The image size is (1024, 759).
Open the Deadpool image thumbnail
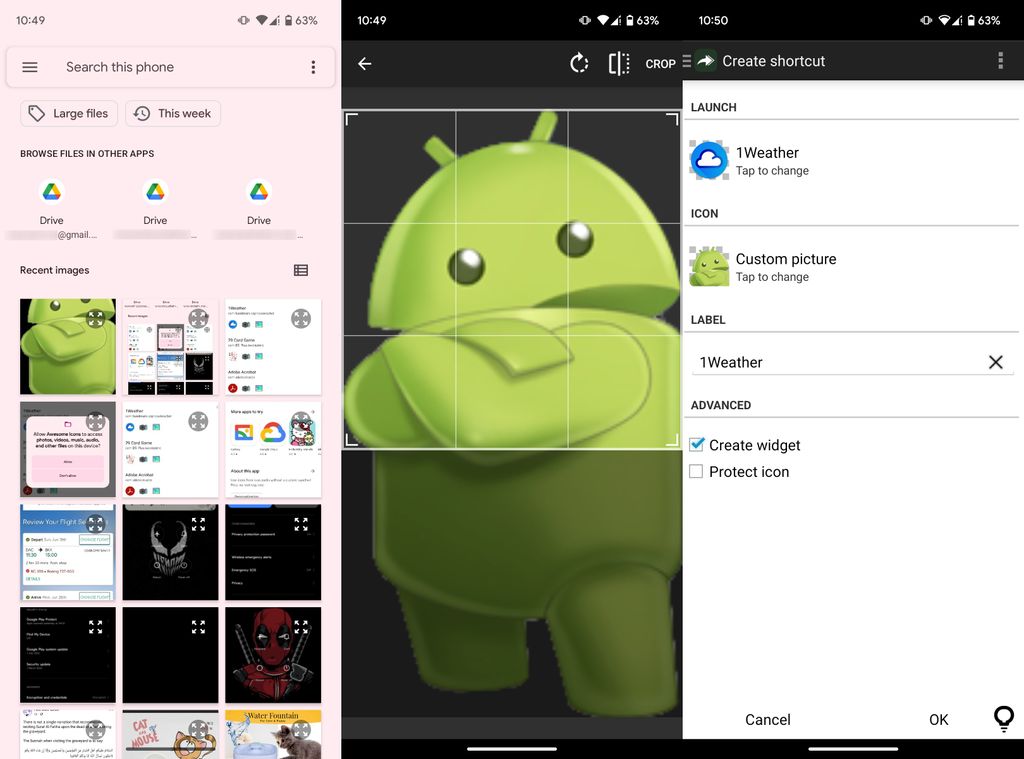tap(273, 655)
